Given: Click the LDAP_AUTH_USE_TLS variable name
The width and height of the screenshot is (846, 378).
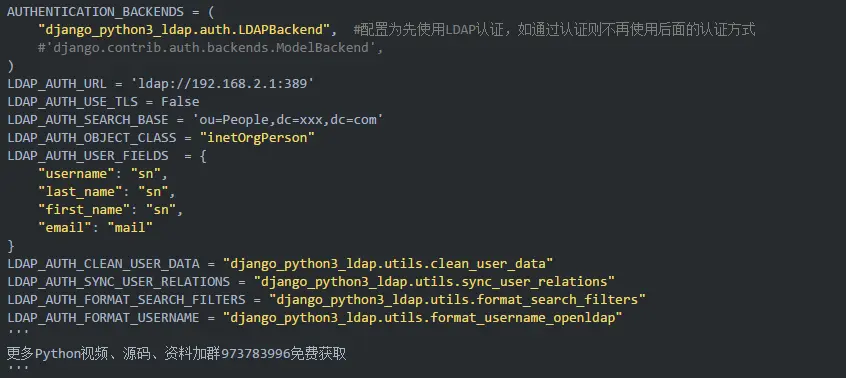Looking at the screenshot, I should 72,102.
